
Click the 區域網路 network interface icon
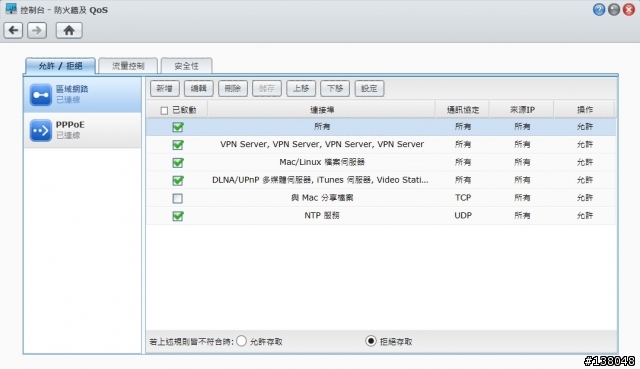coord(41,95)
